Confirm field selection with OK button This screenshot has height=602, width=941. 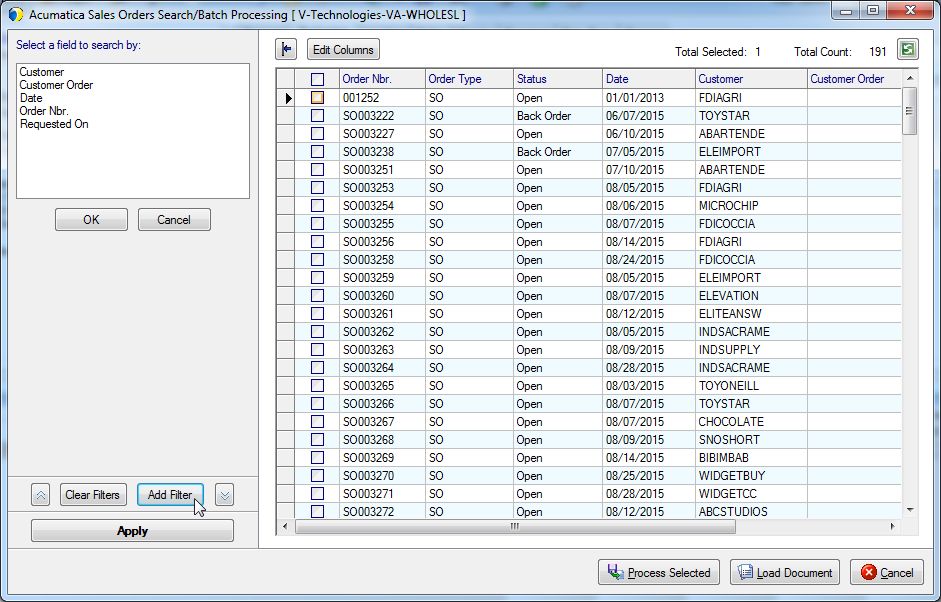pyautogui.click(x=91, y=220)
